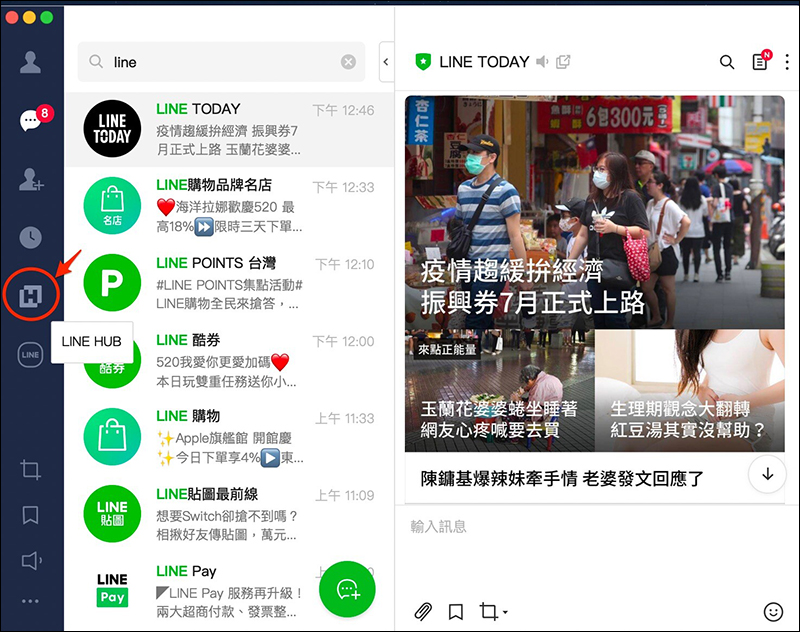
Task: Open LINE貼圖最前線 conversation
Action: click(x=230, y=514)
